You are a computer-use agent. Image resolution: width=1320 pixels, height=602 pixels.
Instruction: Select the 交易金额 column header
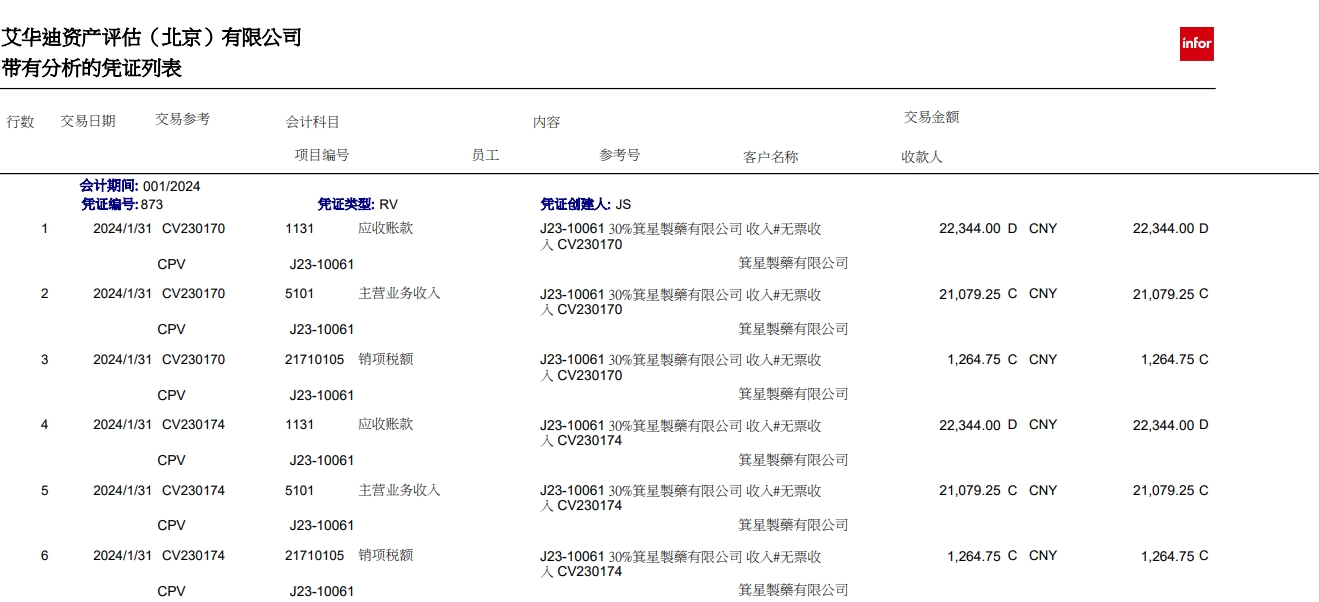931,117
